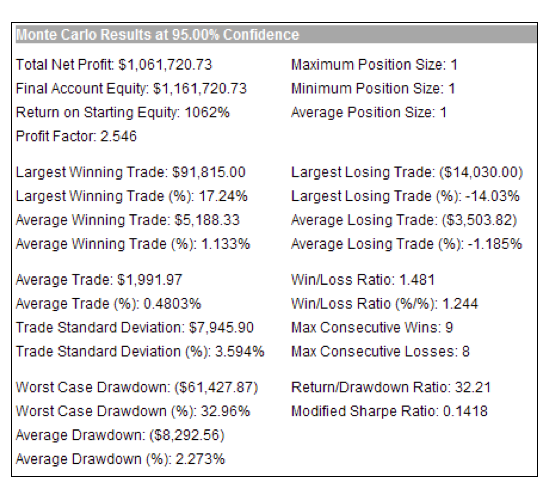This screenshot has width=548, height=490.
Task: Click the Return/Drawdown Ratio line
Action: pyautogui.click(x=391, y=388)
